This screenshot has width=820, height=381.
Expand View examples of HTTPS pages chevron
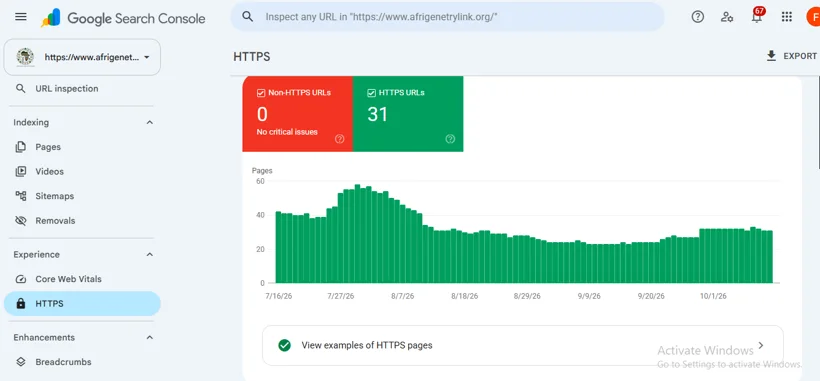[761, 345]
